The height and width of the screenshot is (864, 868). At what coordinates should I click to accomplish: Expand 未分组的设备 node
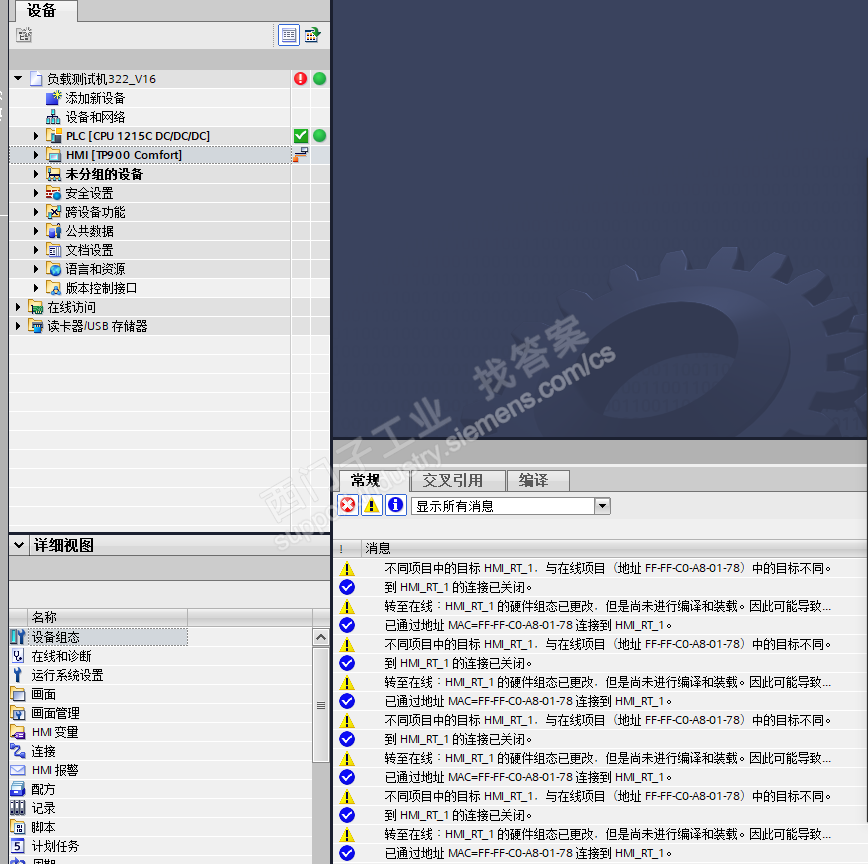pyautogui.click(x=36, y=174)
